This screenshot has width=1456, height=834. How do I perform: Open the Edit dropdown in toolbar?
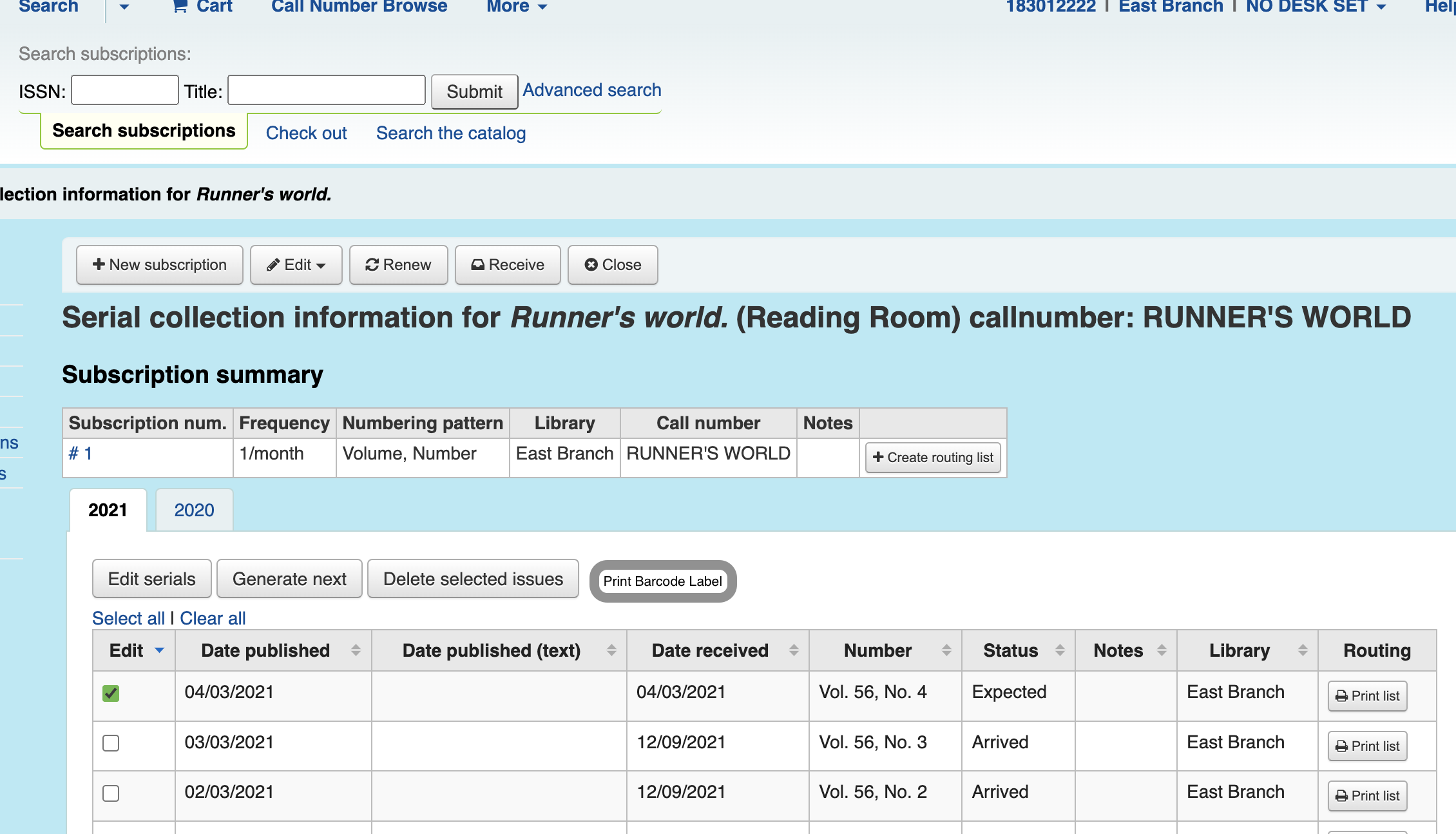click(x=296, y=265)
